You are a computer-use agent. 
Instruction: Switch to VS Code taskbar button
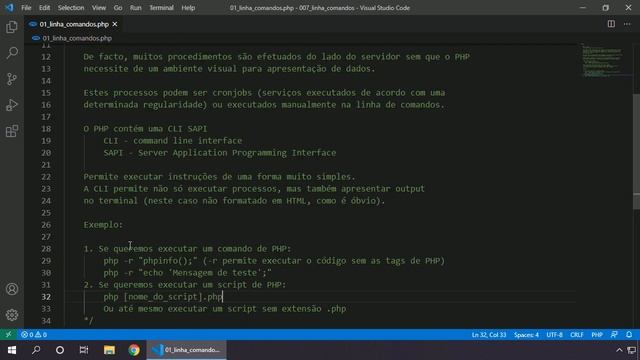click(187, 350)
